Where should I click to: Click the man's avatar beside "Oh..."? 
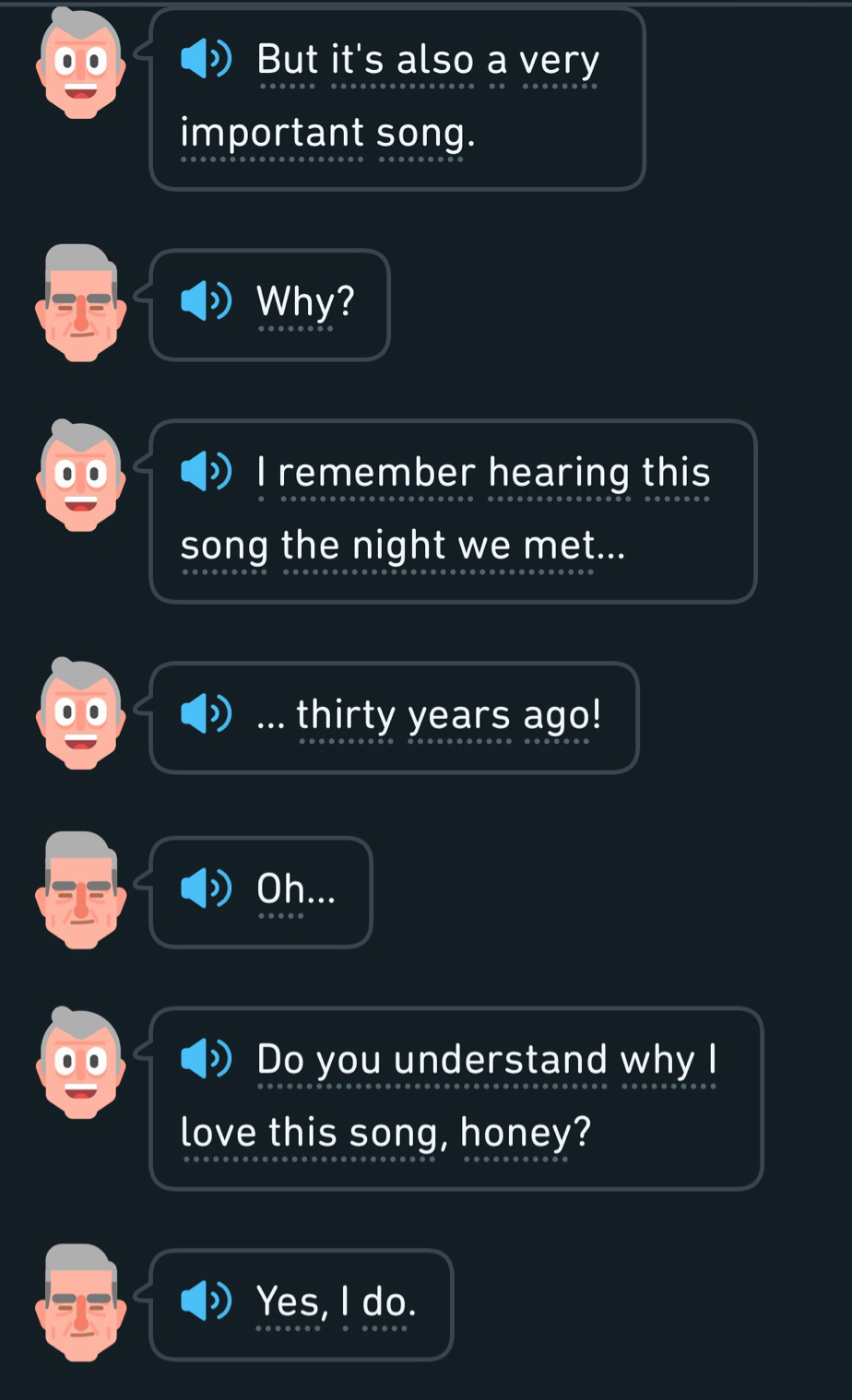tap(79, 889)
